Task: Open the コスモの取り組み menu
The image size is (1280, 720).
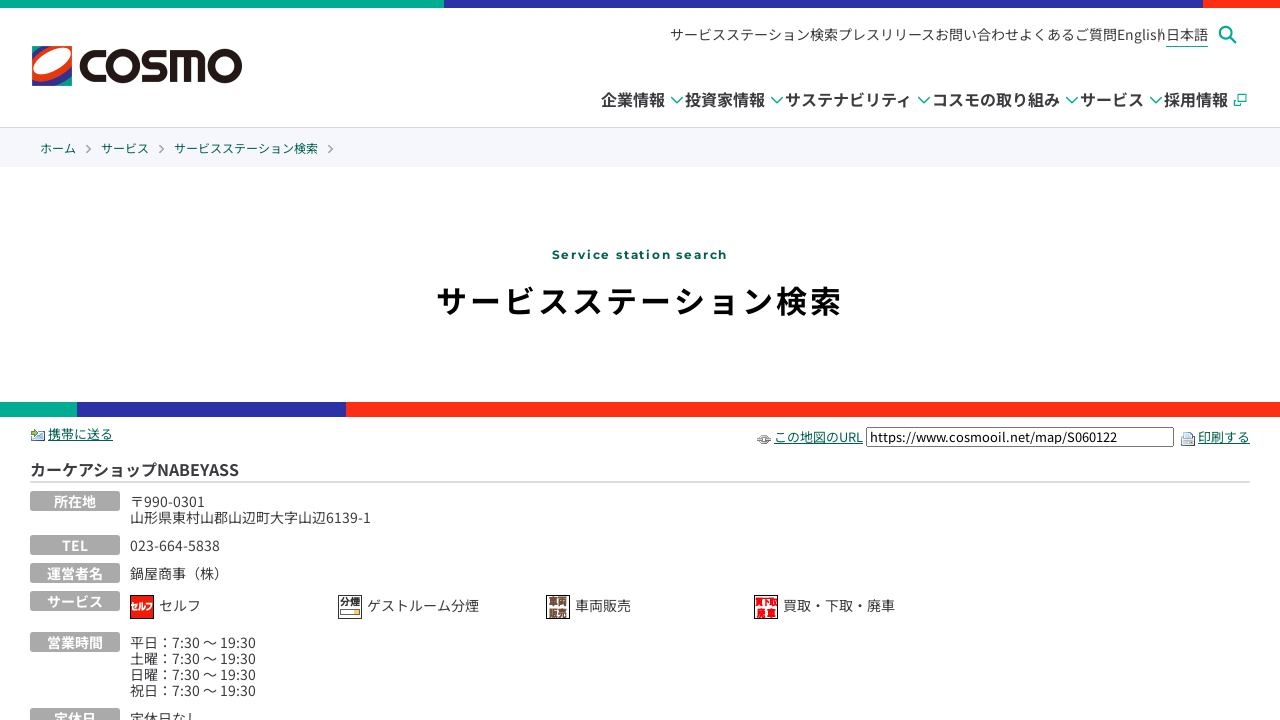Action: click(x=1004, y=100)
